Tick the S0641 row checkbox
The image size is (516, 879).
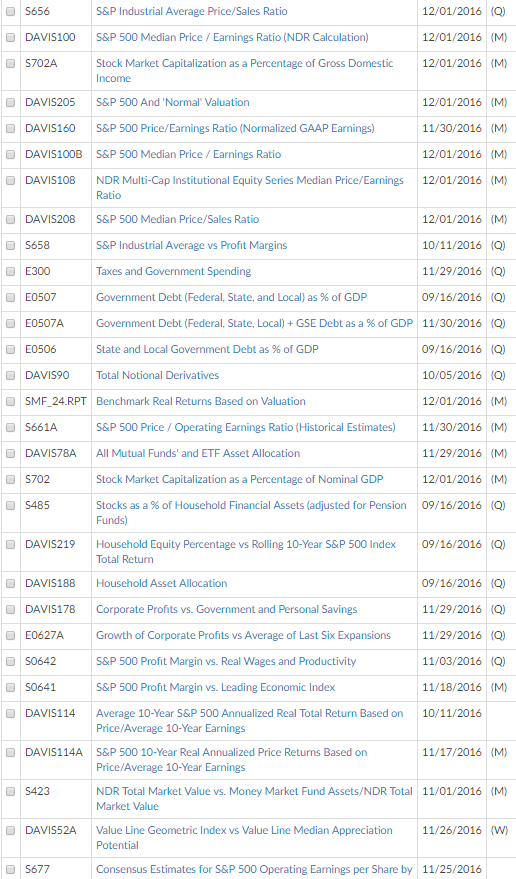click(10, 687)
